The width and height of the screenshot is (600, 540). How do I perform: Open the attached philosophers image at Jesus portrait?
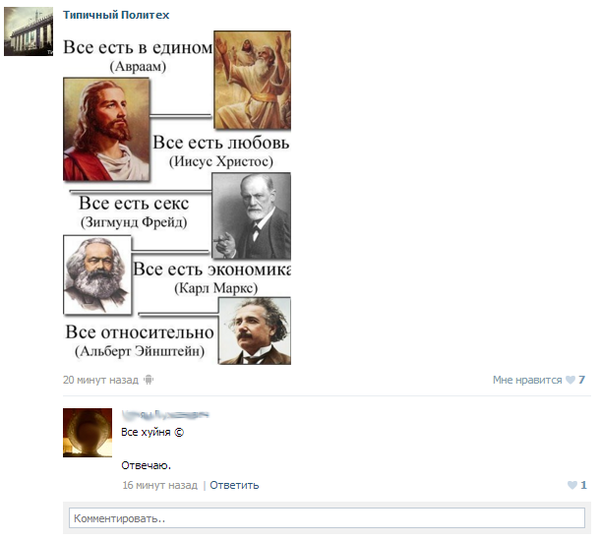pyautogui.click(x=106, y=129)
